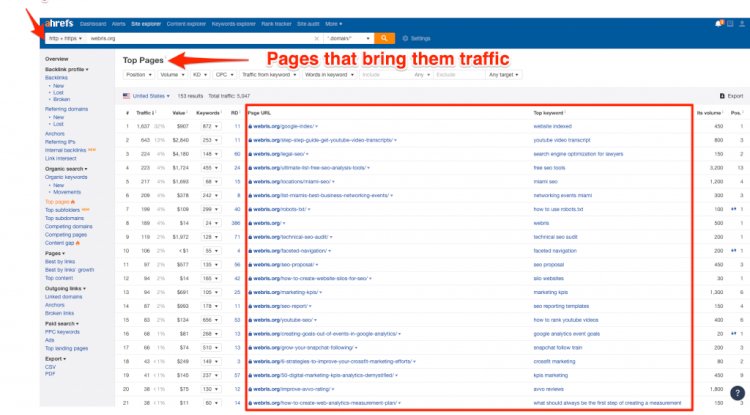Open the webris.org/robots-txt/ page link
Screen dimensions: 750x415
point(279,209)
